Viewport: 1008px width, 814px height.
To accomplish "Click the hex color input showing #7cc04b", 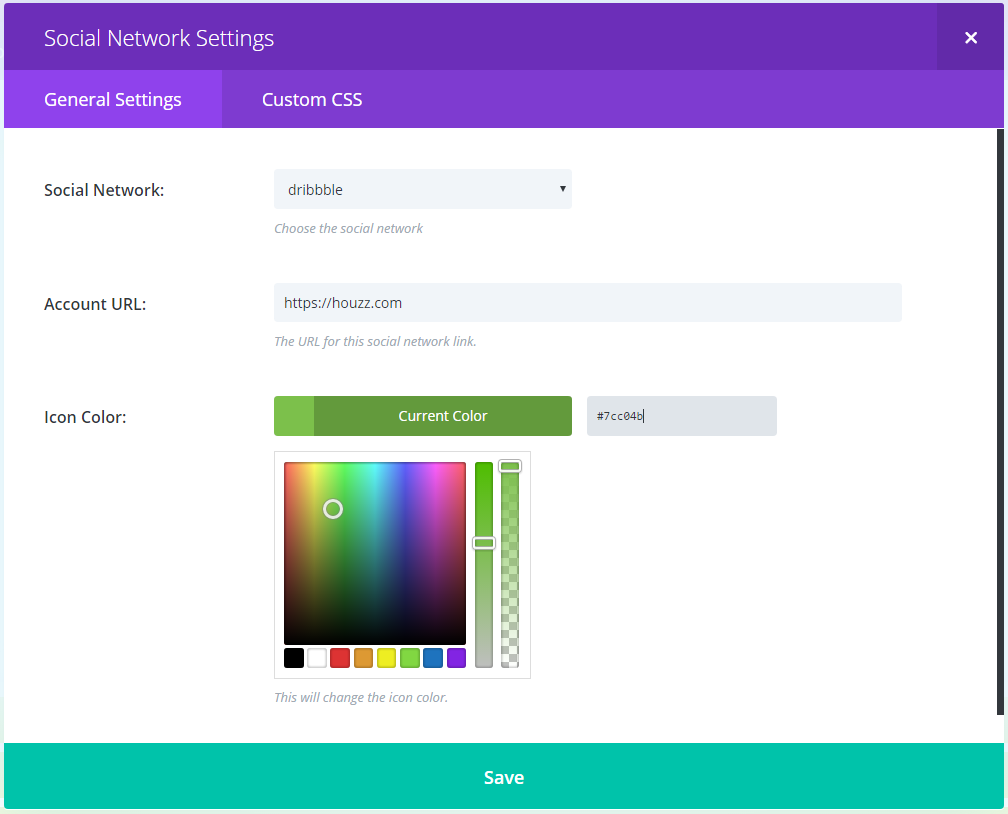I will coord(681,416).
